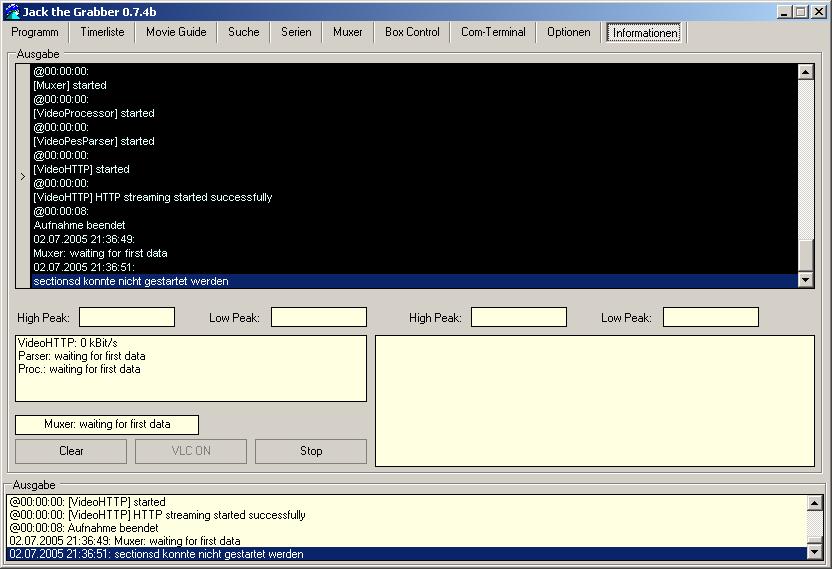The height and width of the screenshot is (569, 832).
Task: Select bottom log row '@00:00:08: Aufnahme beendet'
Action: (407, 528)
